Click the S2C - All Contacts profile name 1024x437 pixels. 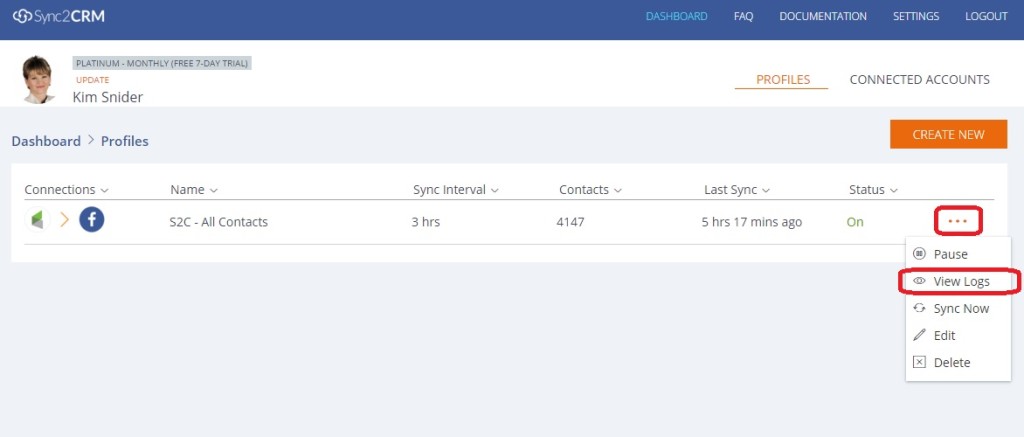tap(219, 222)
